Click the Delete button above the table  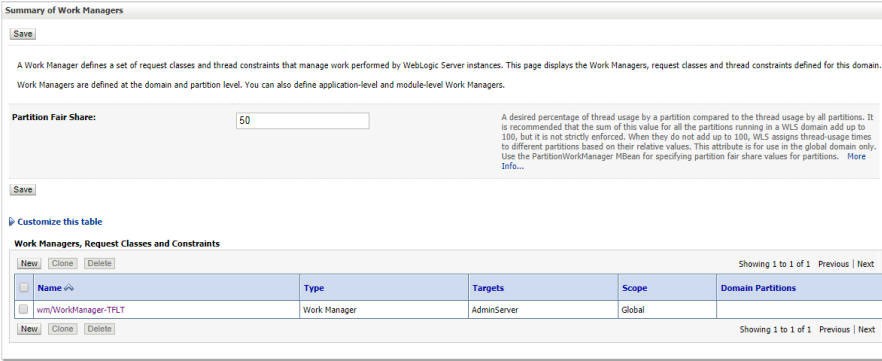100,263
